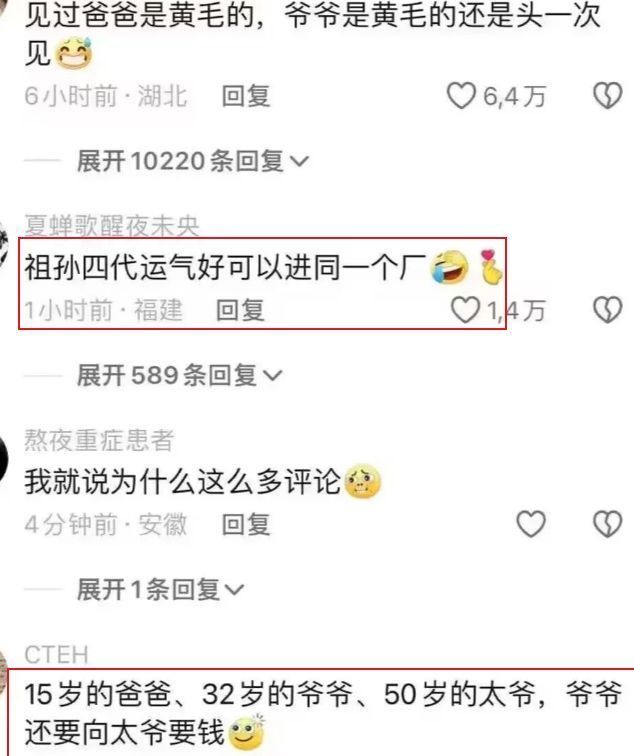The width and height of the screenshot is (634, 756).
Task: Like the 安徽 comment with empty heart
Action: point(531,524)
